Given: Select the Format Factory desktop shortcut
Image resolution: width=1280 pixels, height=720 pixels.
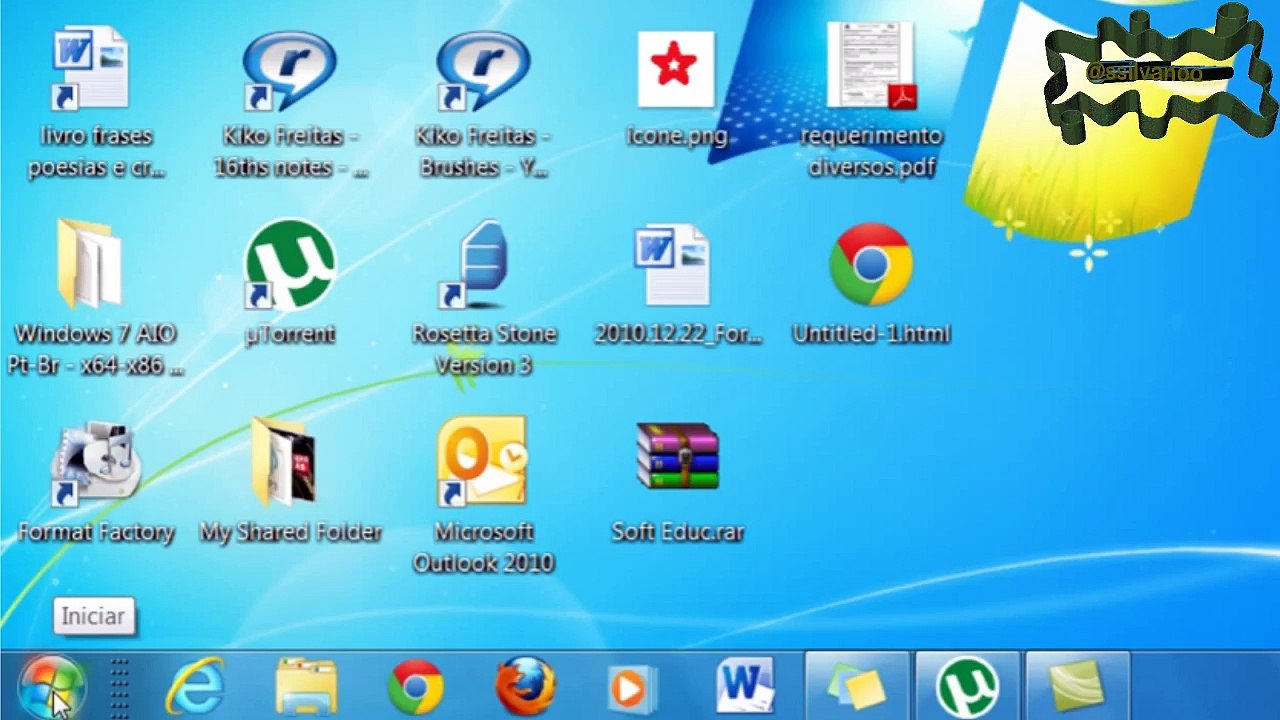Looking at the screenshot, I should point(96,463).
